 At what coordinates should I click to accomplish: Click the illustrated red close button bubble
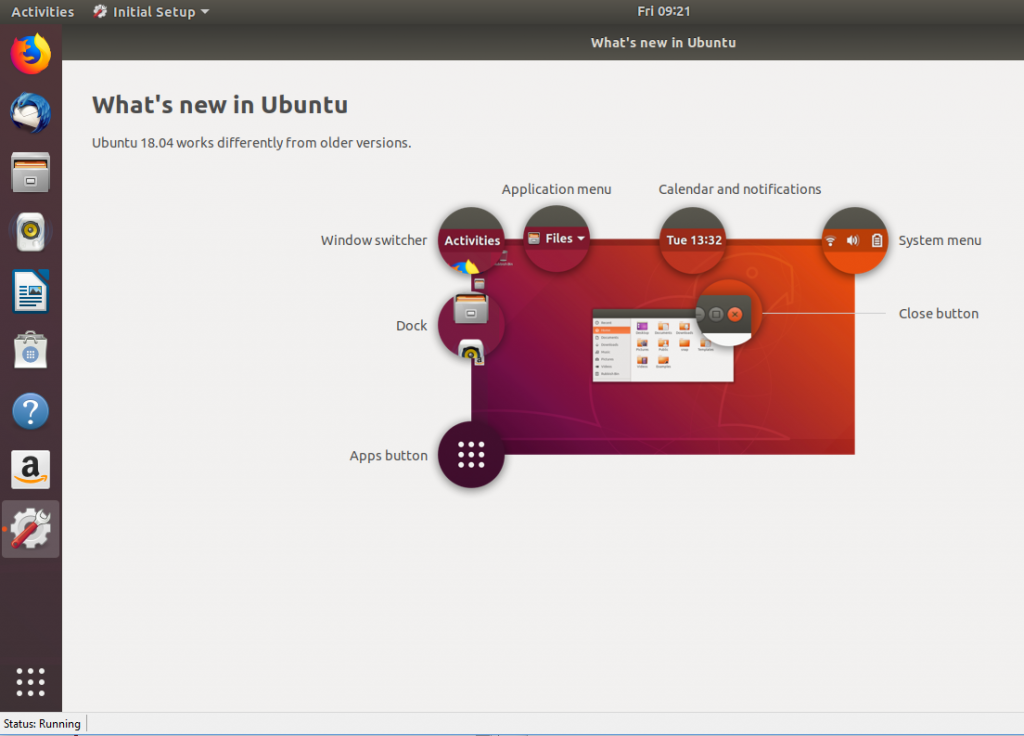click(736, 314)
